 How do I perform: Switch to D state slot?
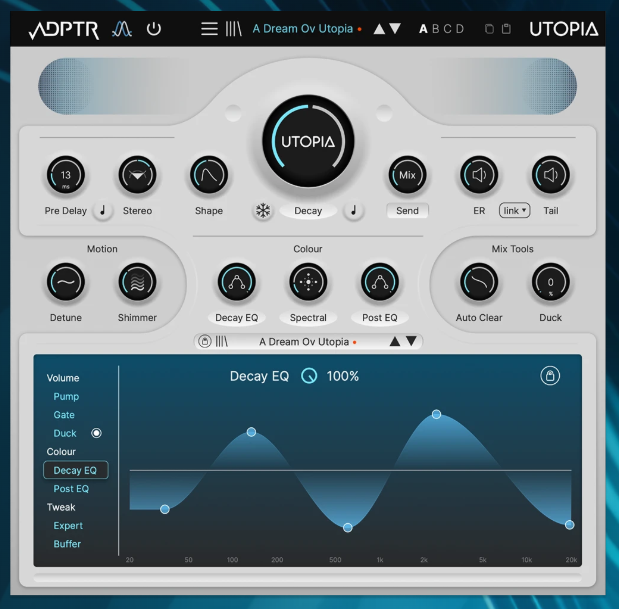[x=460, y=29]
